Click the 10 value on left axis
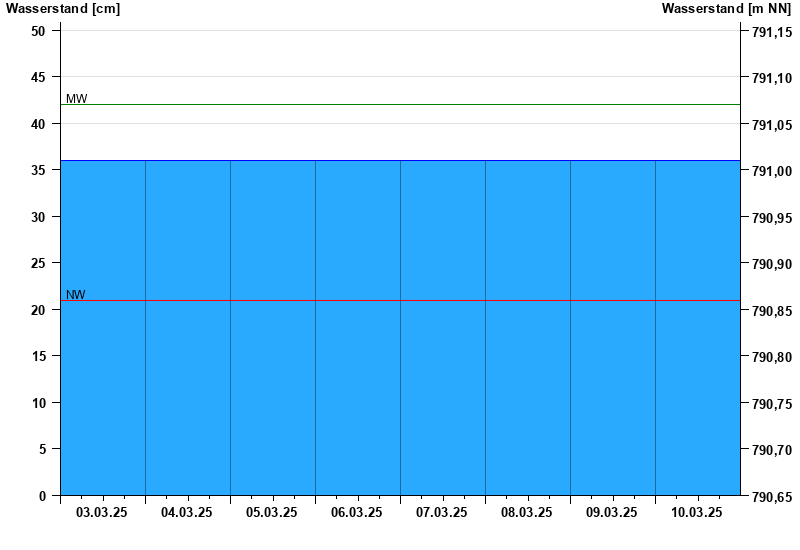This screenshot has width=800, height=550. (x=38, y=403)
